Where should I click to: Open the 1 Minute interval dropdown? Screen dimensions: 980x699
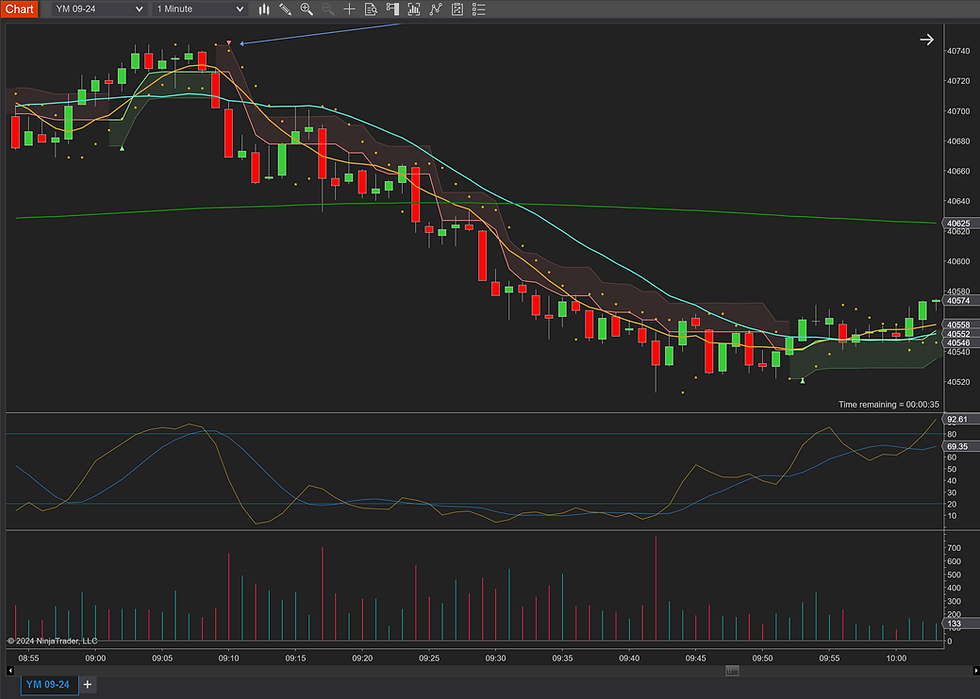(200, 9)
